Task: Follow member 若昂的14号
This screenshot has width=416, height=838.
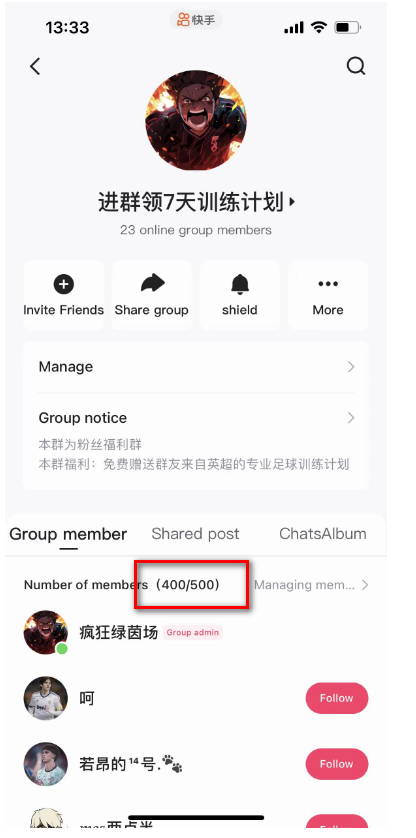Action: pos(337,764)
